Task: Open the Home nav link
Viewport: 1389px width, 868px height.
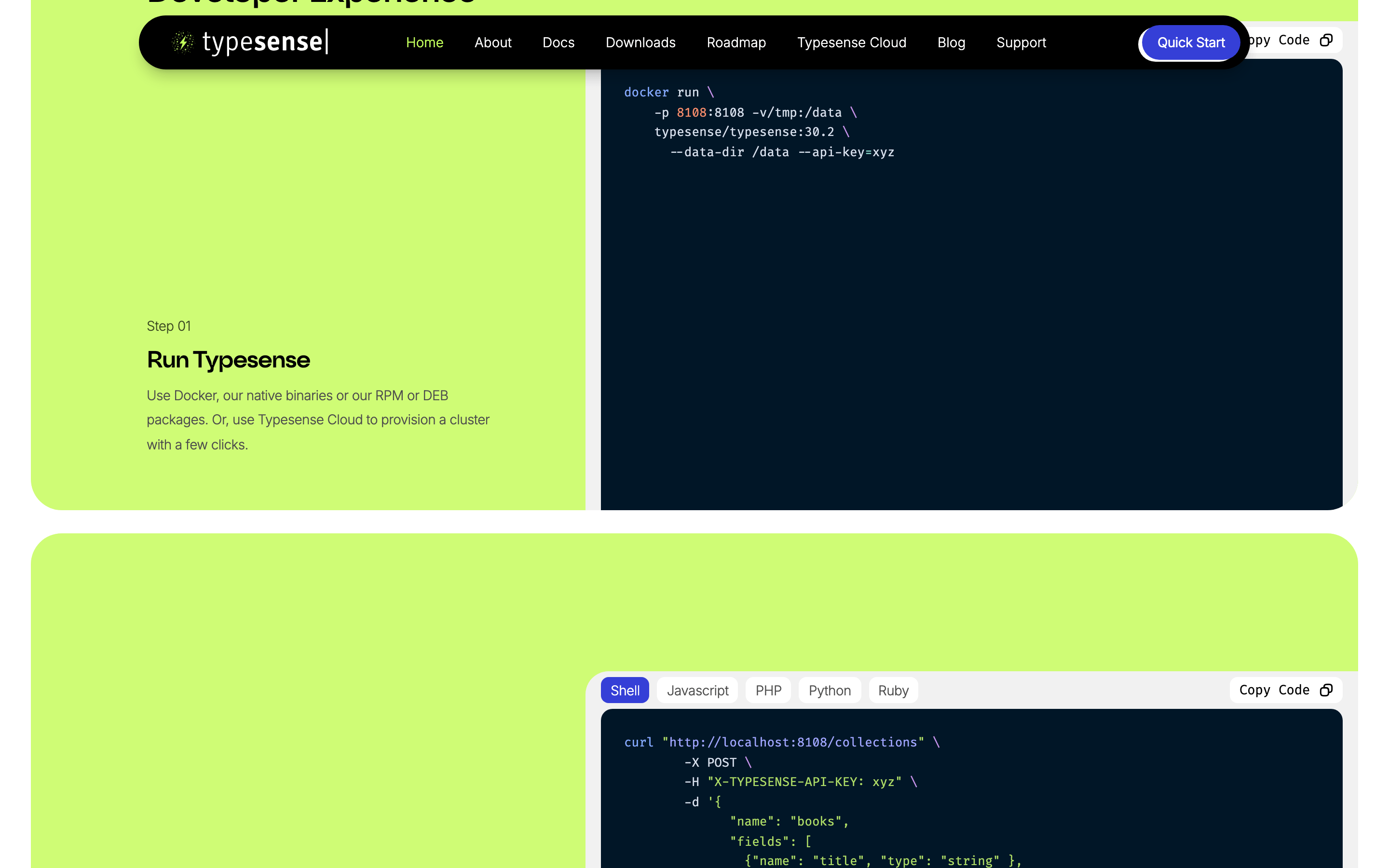Action: (x=425, y=42)
